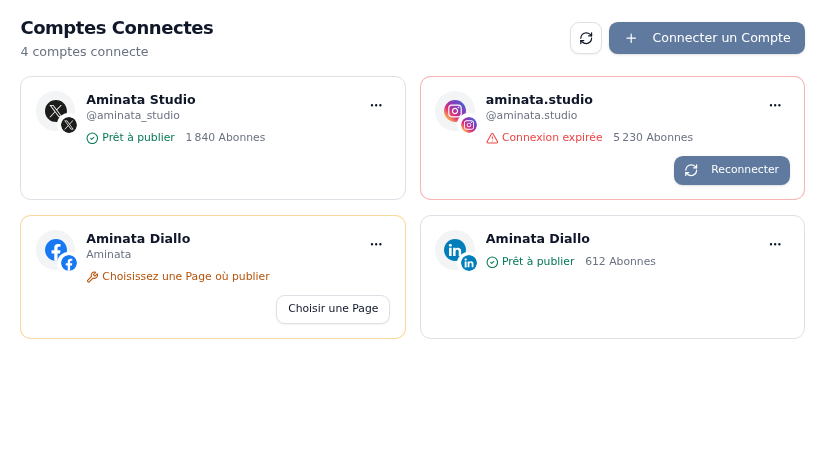Click the green check icon on X account
This screenshot has height=463, width=824.
(x=92, y=138)
